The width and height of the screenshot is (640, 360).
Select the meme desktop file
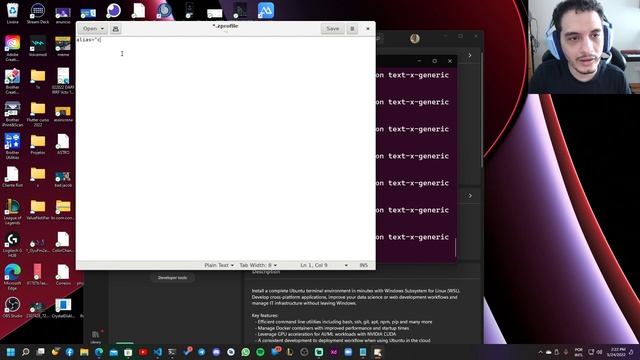(63, 46)
